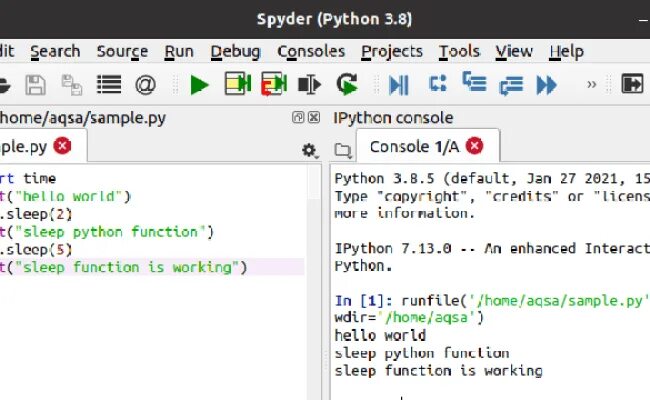Click the IPython console pane title
This screenshot has height=400, width=650.
coord(393,118)
